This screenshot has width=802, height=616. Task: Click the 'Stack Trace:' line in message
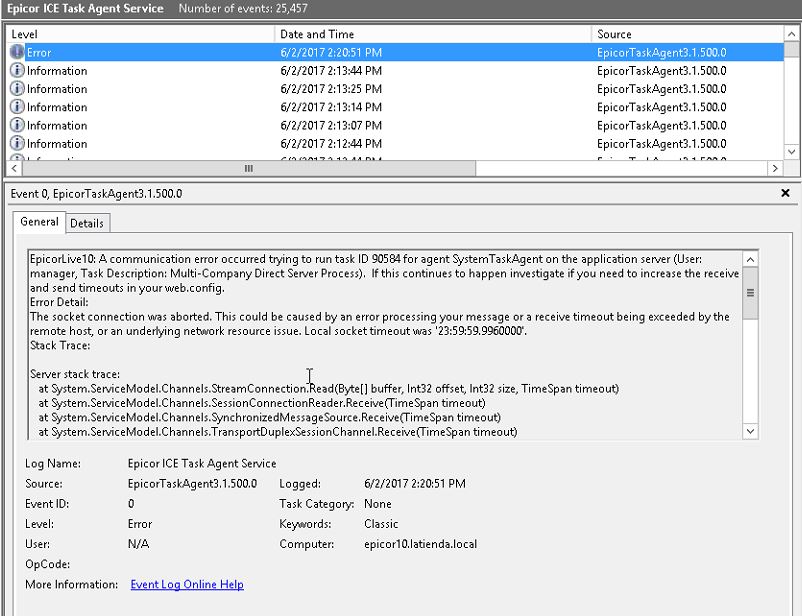pyautogui.click(x=60, y=345)
